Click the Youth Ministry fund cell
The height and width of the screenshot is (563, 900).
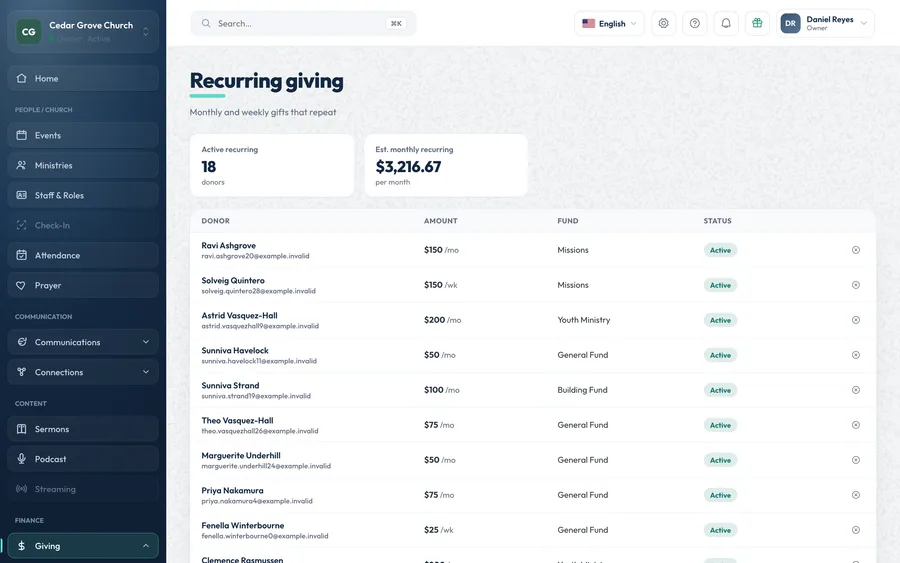584,320
